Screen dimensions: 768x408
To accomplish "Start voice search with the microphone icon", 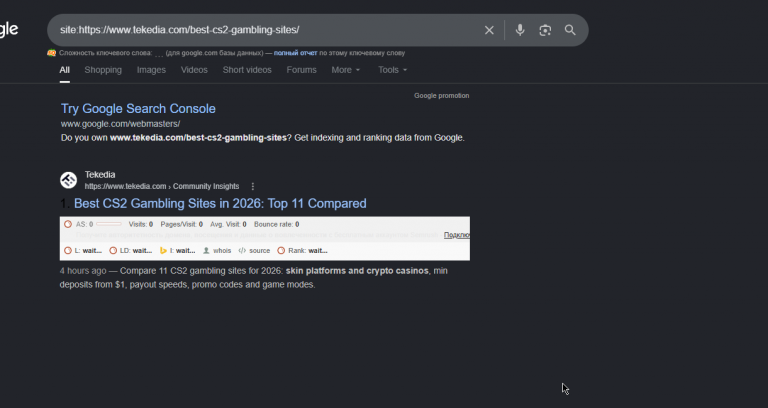I will [x=520, y=30].
